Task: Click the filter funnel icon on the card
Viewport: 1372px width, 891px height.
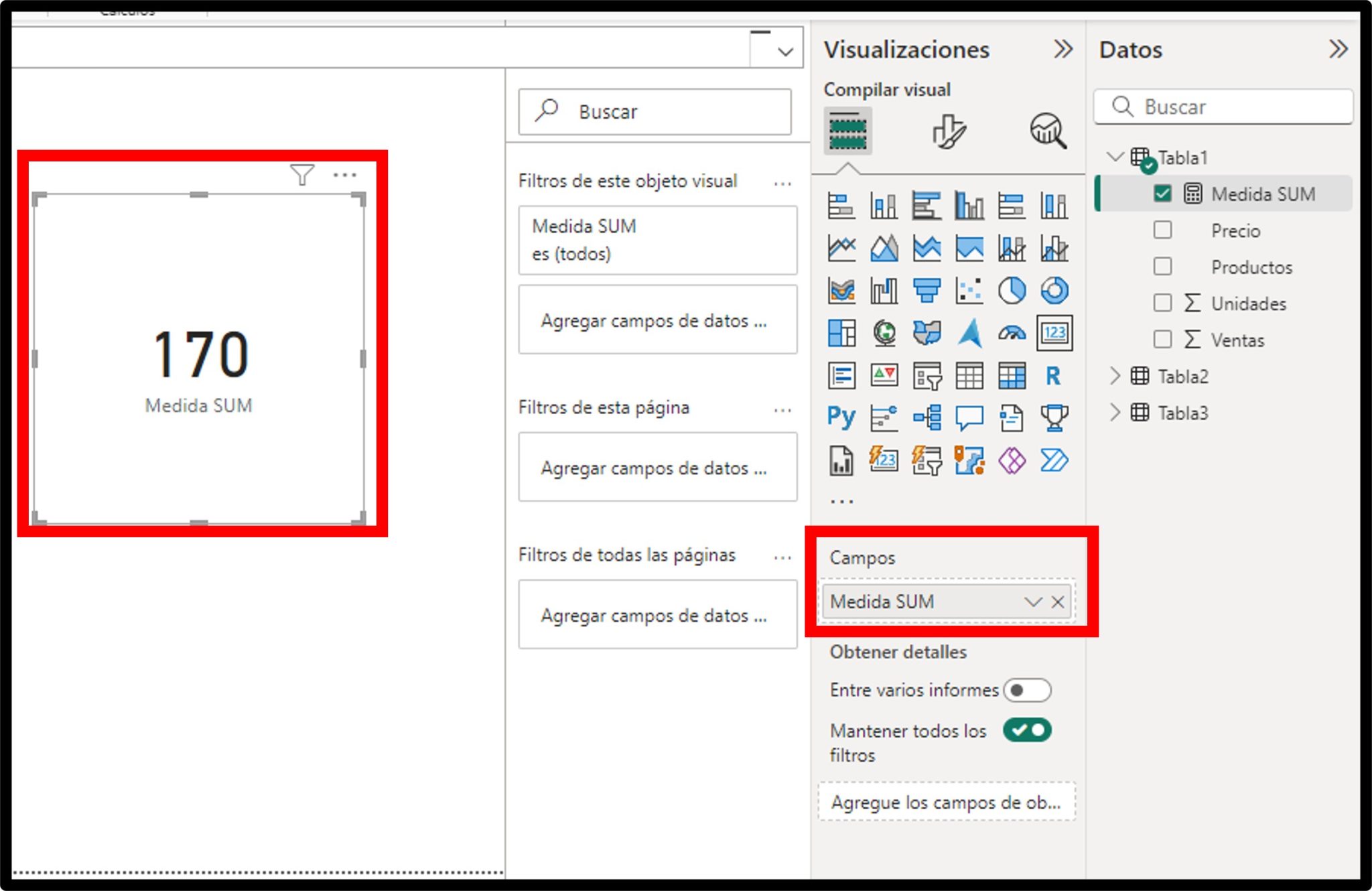Action: [x=302, y=175]
